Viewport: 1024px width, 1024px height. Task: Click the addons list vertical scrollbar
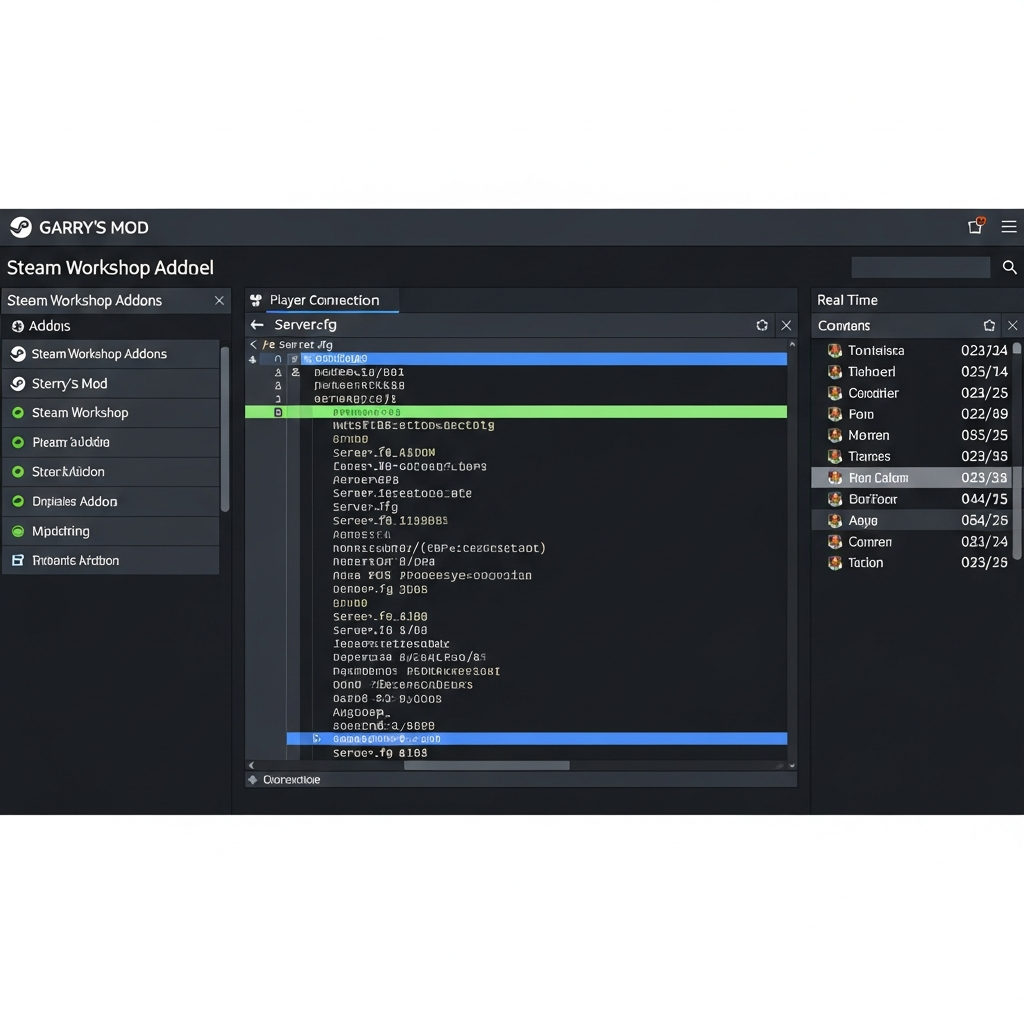(225, 429)
